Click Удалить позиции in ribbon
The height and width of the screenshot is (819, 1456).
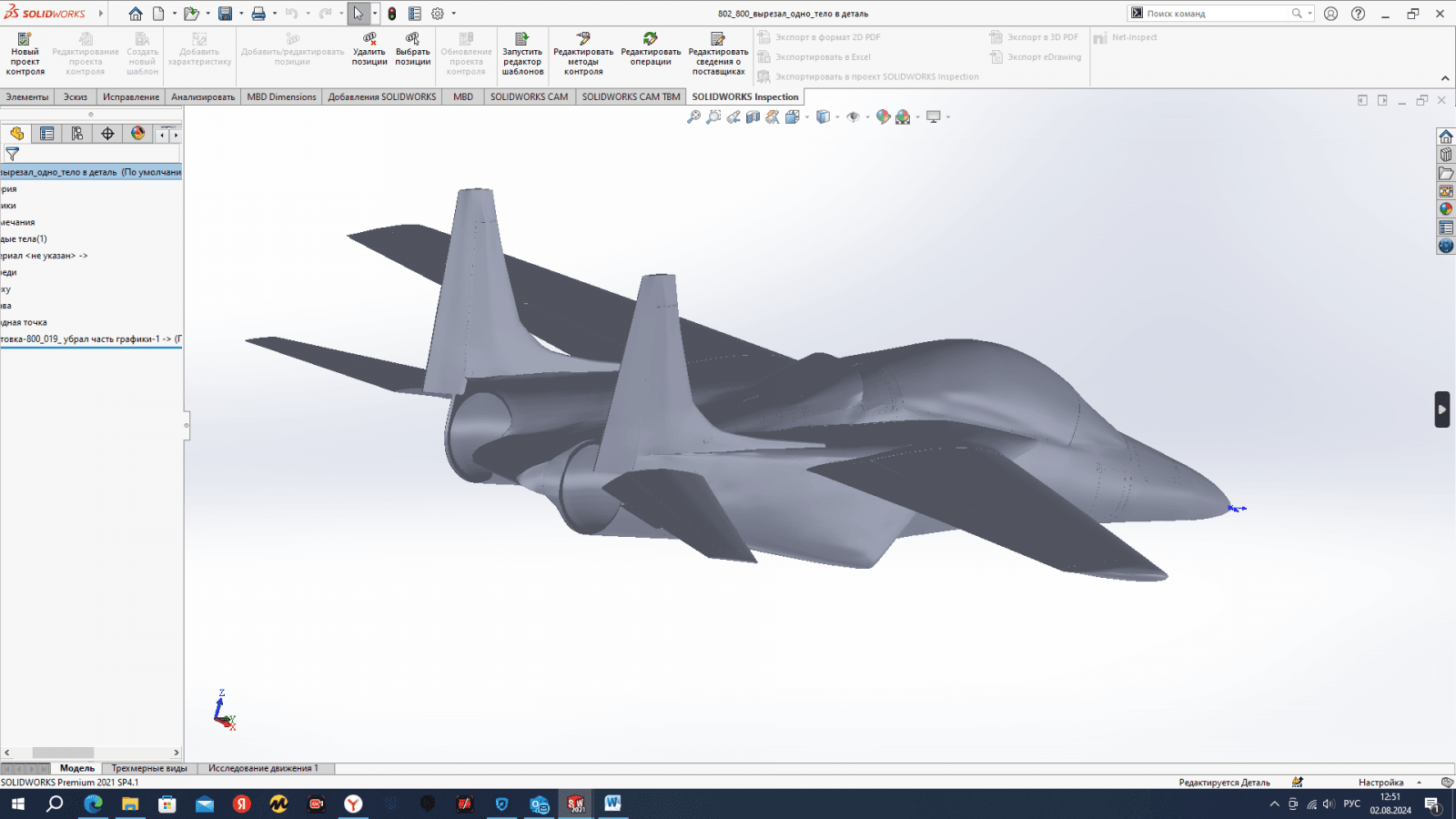369,50
